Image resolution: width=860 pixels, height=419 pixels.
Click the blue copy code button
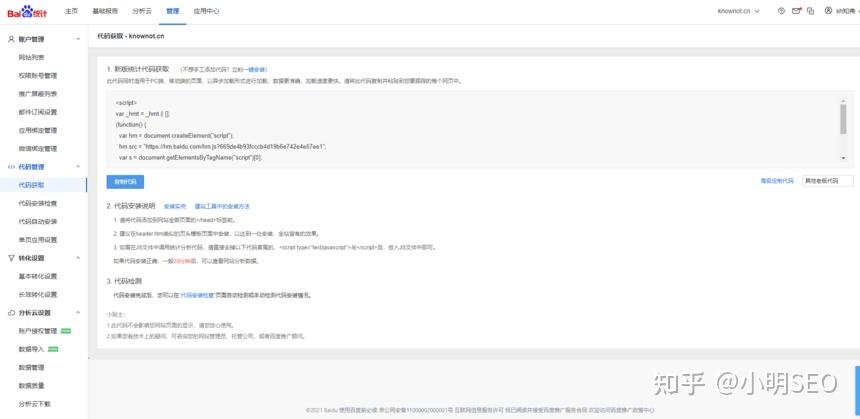pos(125,182)
